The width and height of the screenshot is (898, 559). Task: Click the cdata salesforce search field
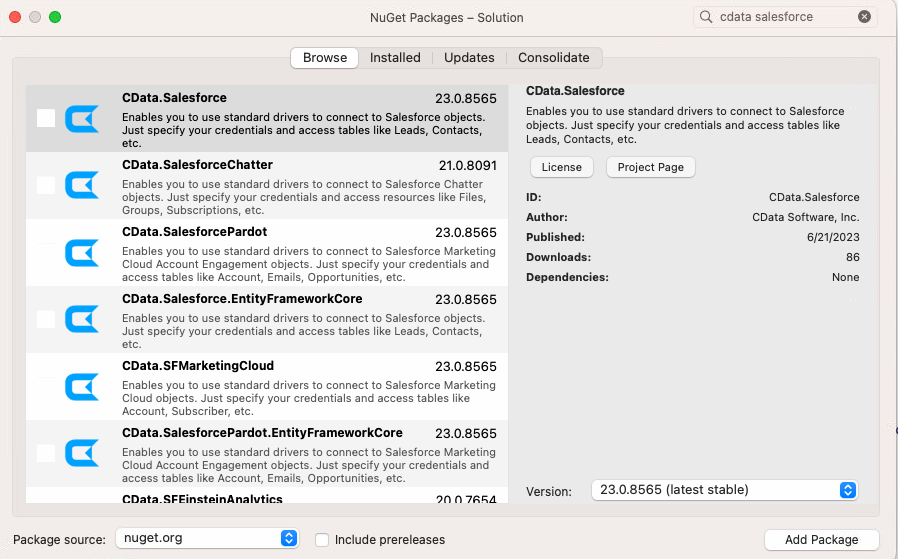[785, 17]
